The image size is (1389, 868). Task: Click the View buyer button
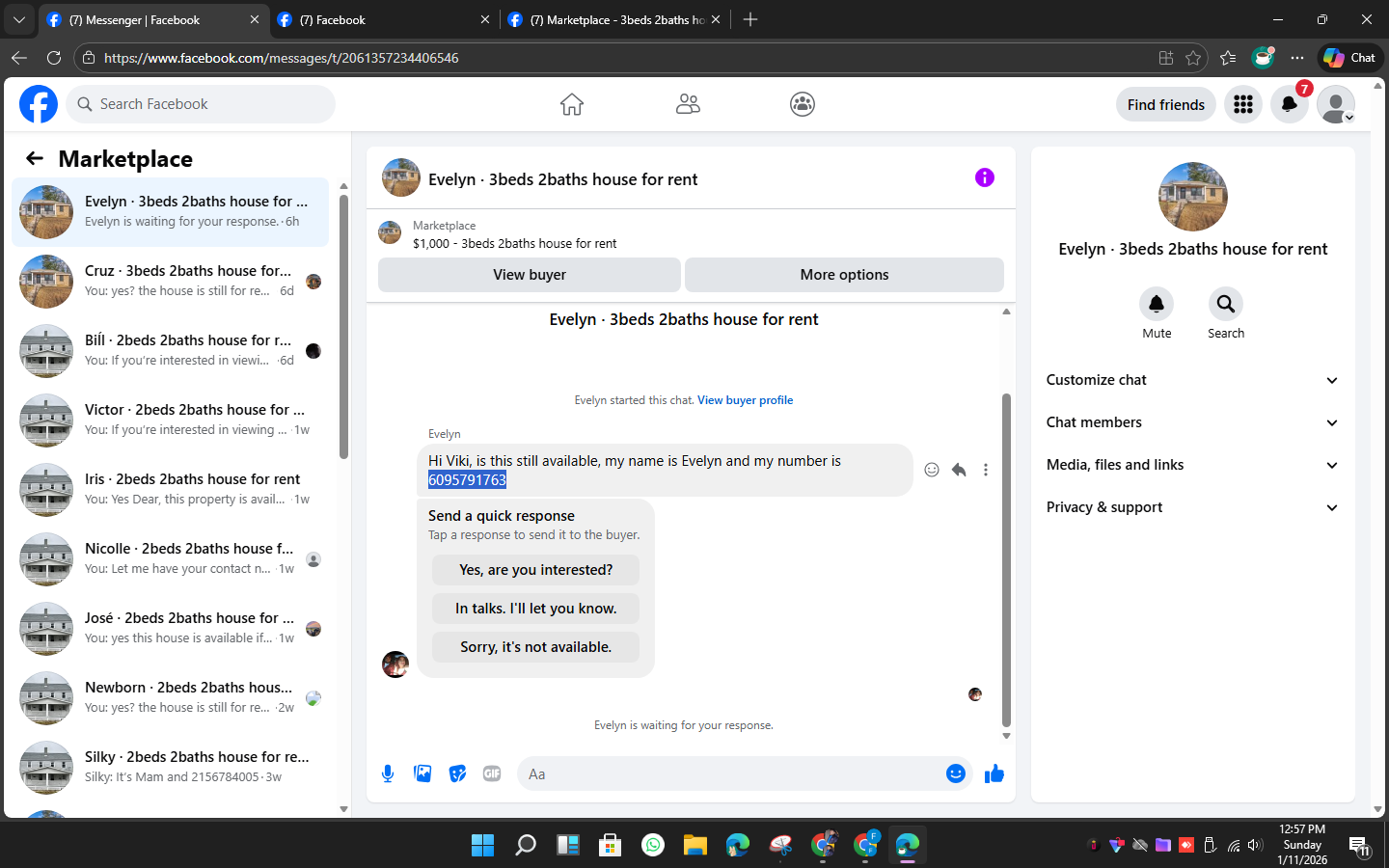click(x=530, y=275)
